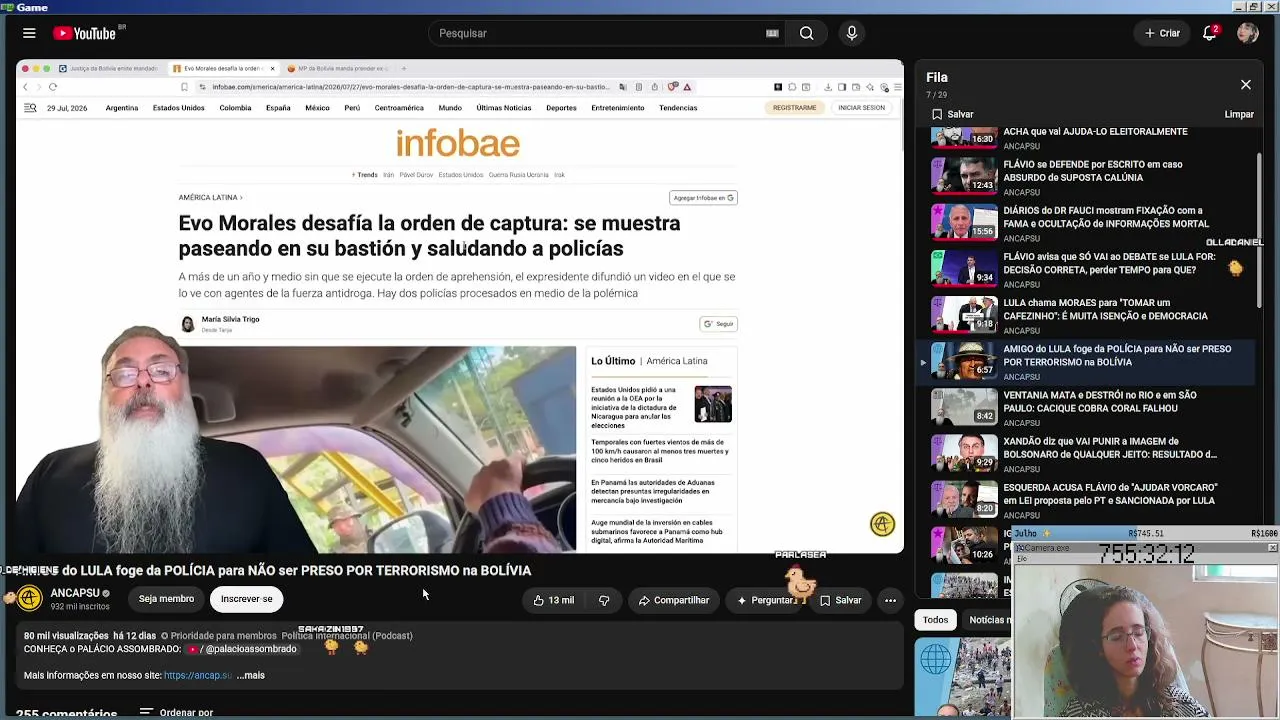Image resolution: width=1280 pixels, height=720 pixels.
Task: Go to the YouTube home logo
Action: (x=85, y=33)
